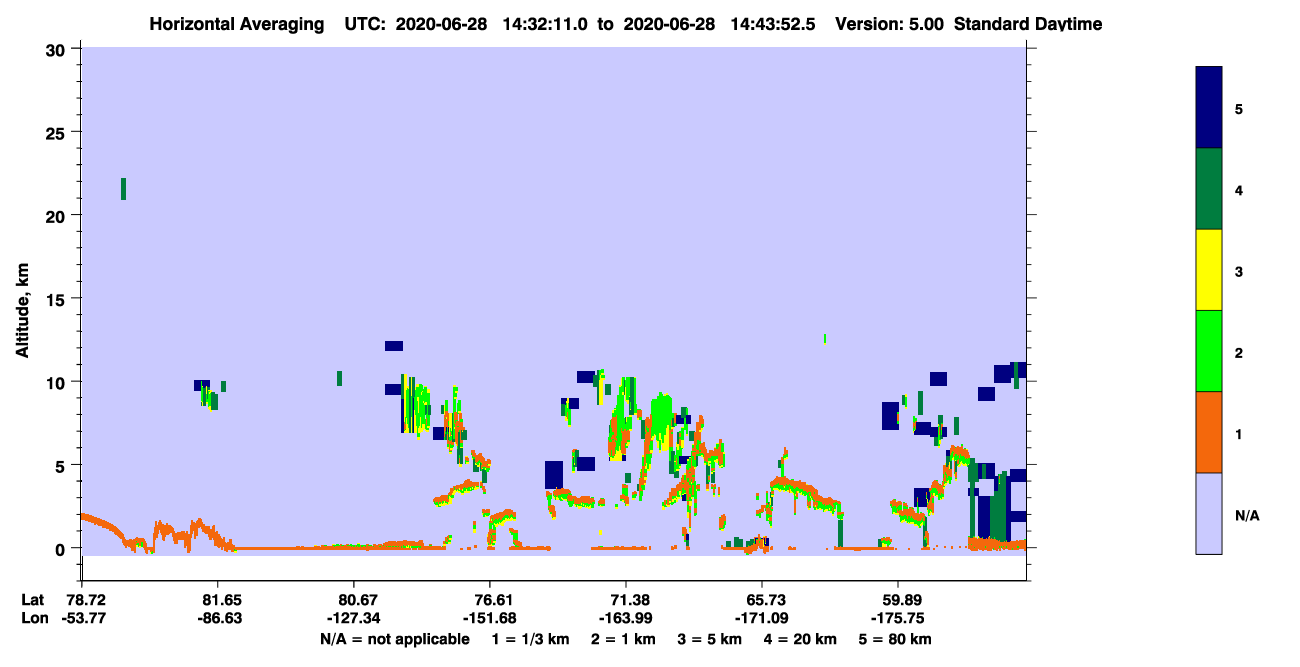
Task: Click the '3 = 5 km' legend note
Action: coord(711,639)
